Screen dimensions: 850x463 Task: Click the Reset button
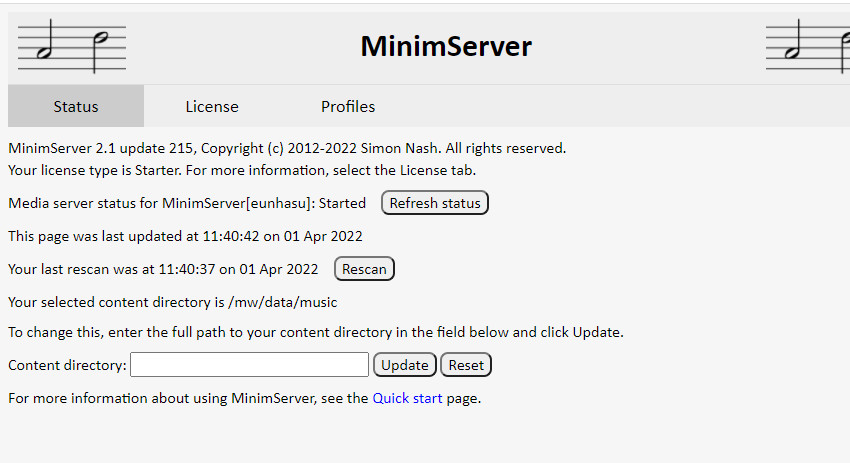point(466,365)
